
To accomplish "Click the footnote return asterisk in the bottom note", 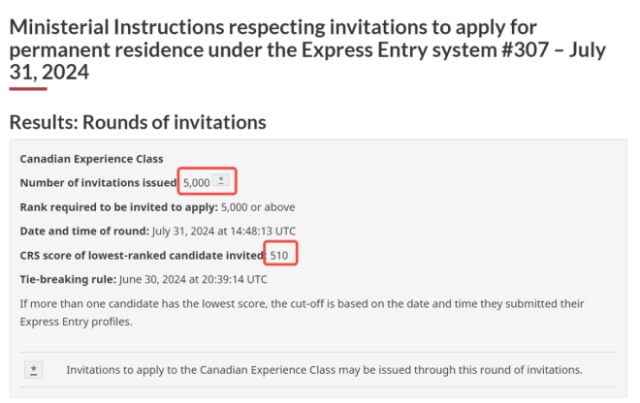I will pos(33,370).
